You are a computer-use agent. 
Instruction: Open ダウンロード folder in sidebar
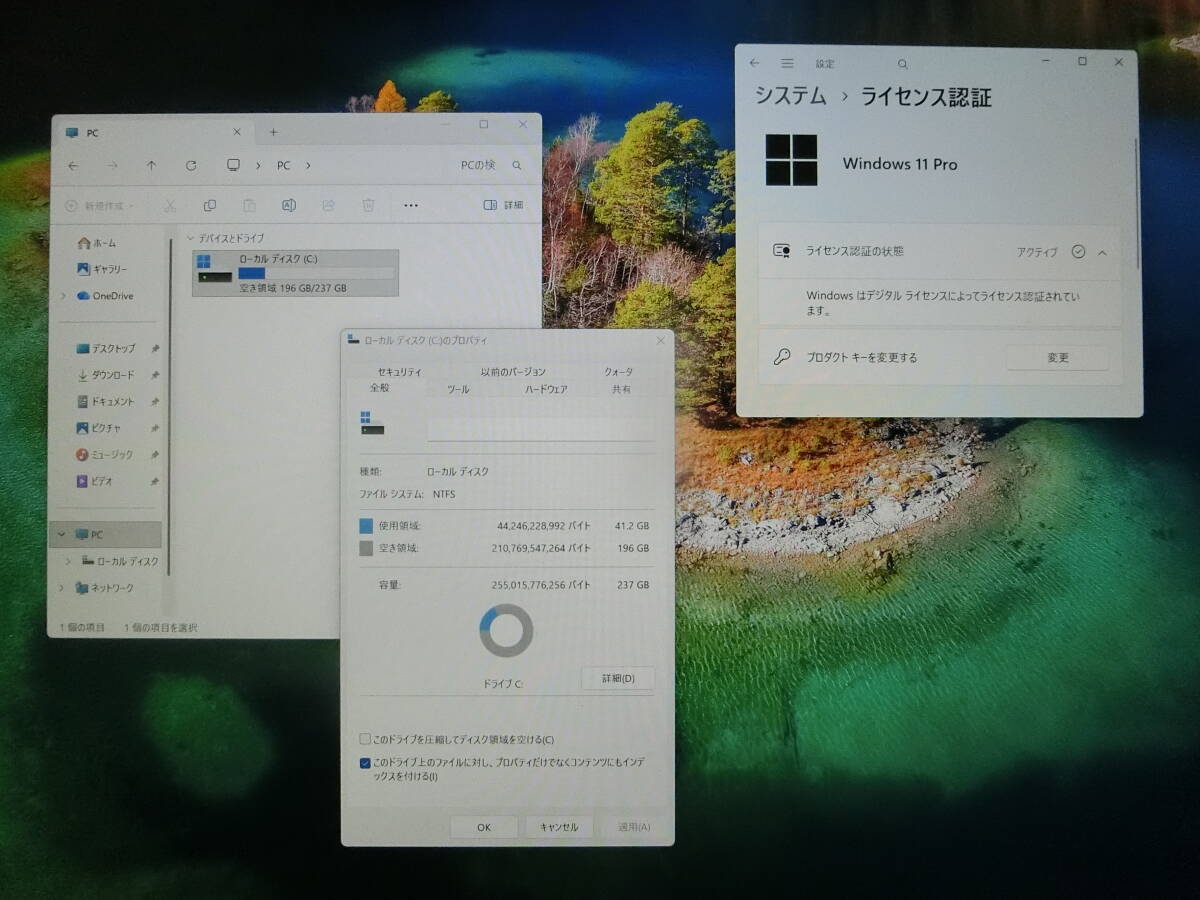(x=112, y=375)
